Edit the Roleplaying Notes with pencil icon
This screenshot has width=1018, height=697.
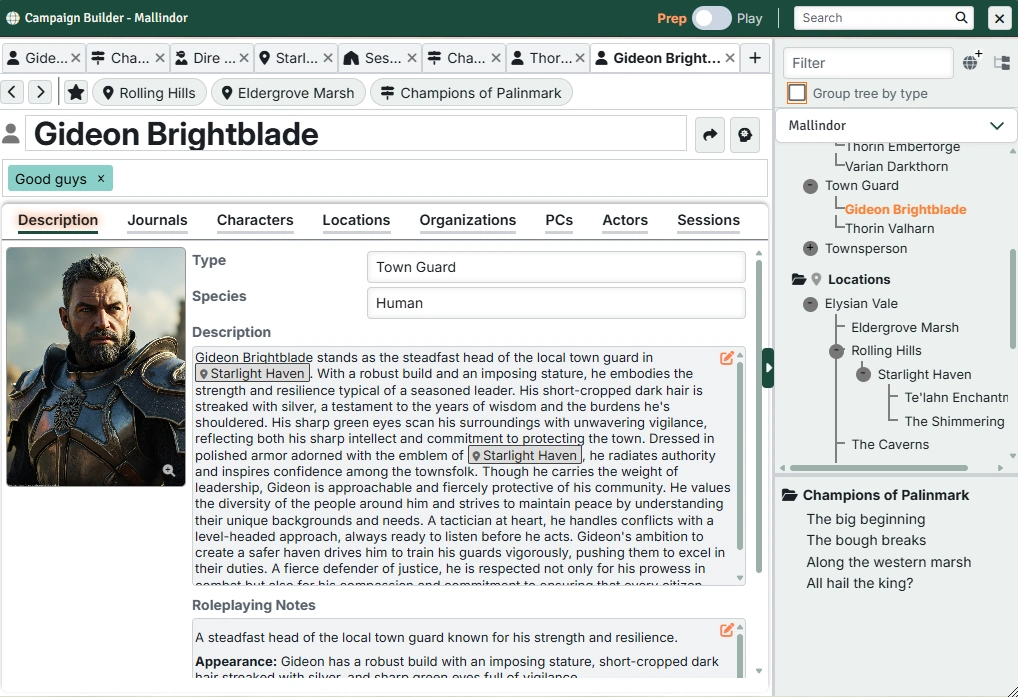727,630
